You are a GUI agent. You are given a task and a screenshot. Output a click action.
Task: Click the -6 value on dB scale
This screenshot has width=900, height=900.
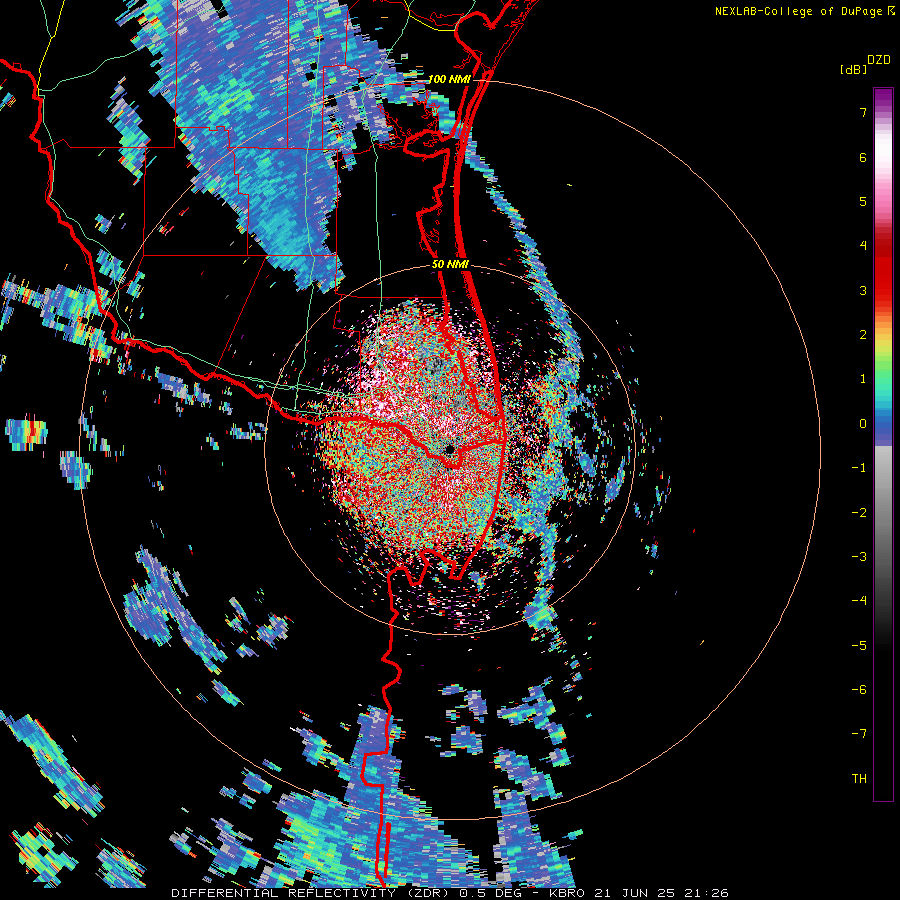859,690
